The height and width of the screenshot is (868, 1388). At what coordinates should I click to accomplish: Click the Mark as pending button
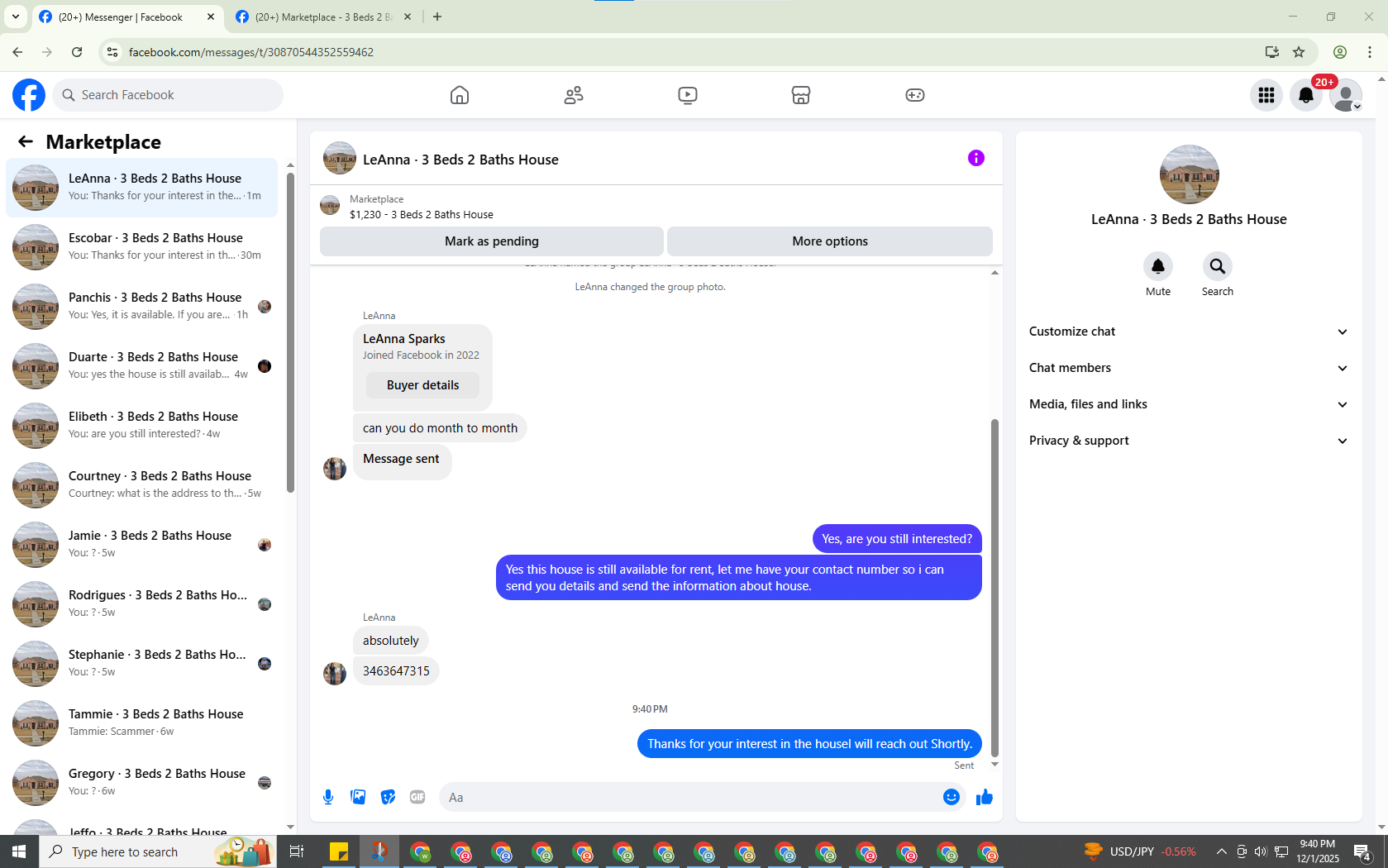coord(492,241)
